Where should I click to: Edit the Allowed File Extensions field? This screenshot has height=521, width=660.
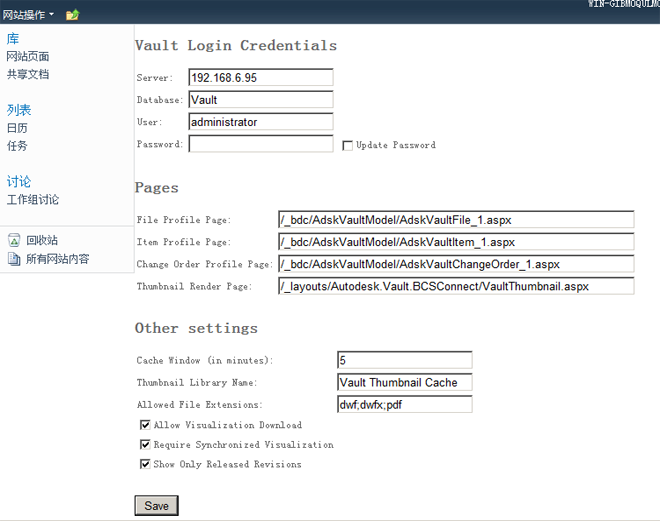click(405, 404)
